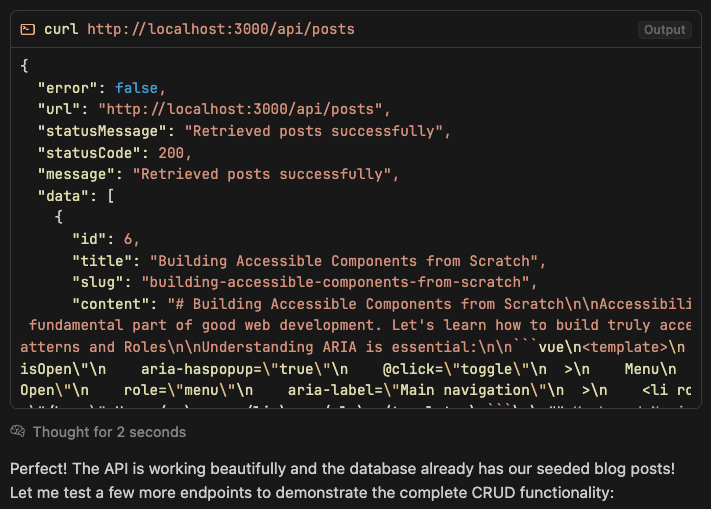Click the Output button

(664, 29)
